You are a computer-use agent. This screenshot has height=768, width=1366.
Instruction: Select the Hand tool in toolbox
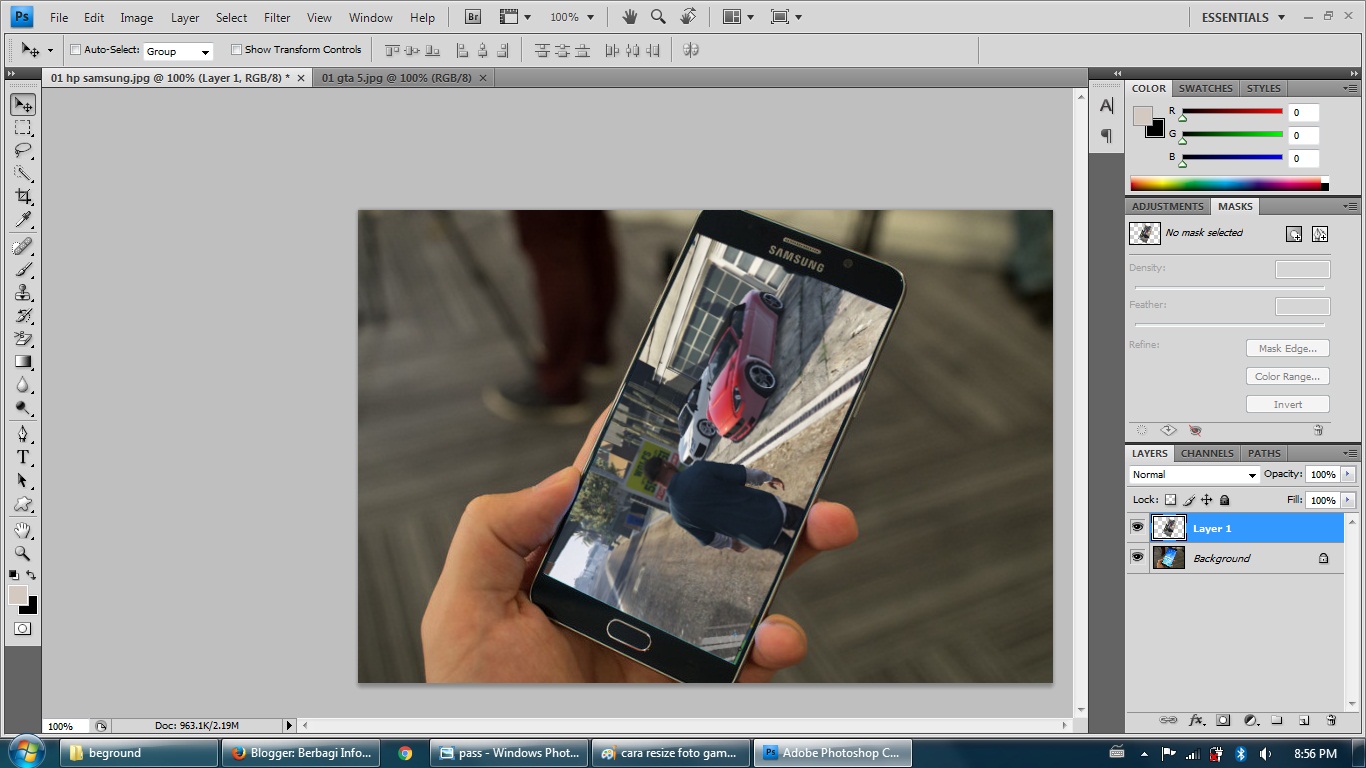pyautogui.click(x=23, y=530)
